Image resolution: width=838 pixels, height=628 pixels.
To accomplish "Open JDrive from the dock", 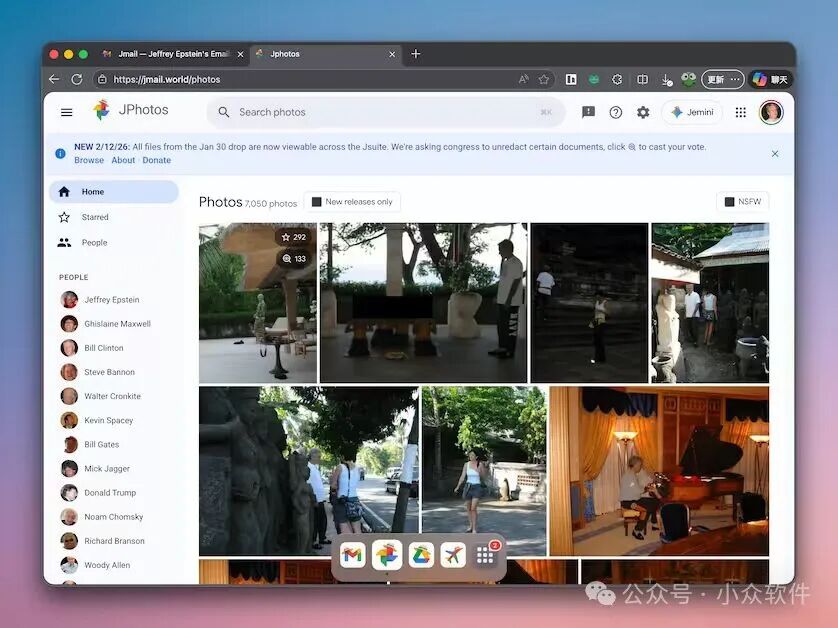I will point(419,554).
